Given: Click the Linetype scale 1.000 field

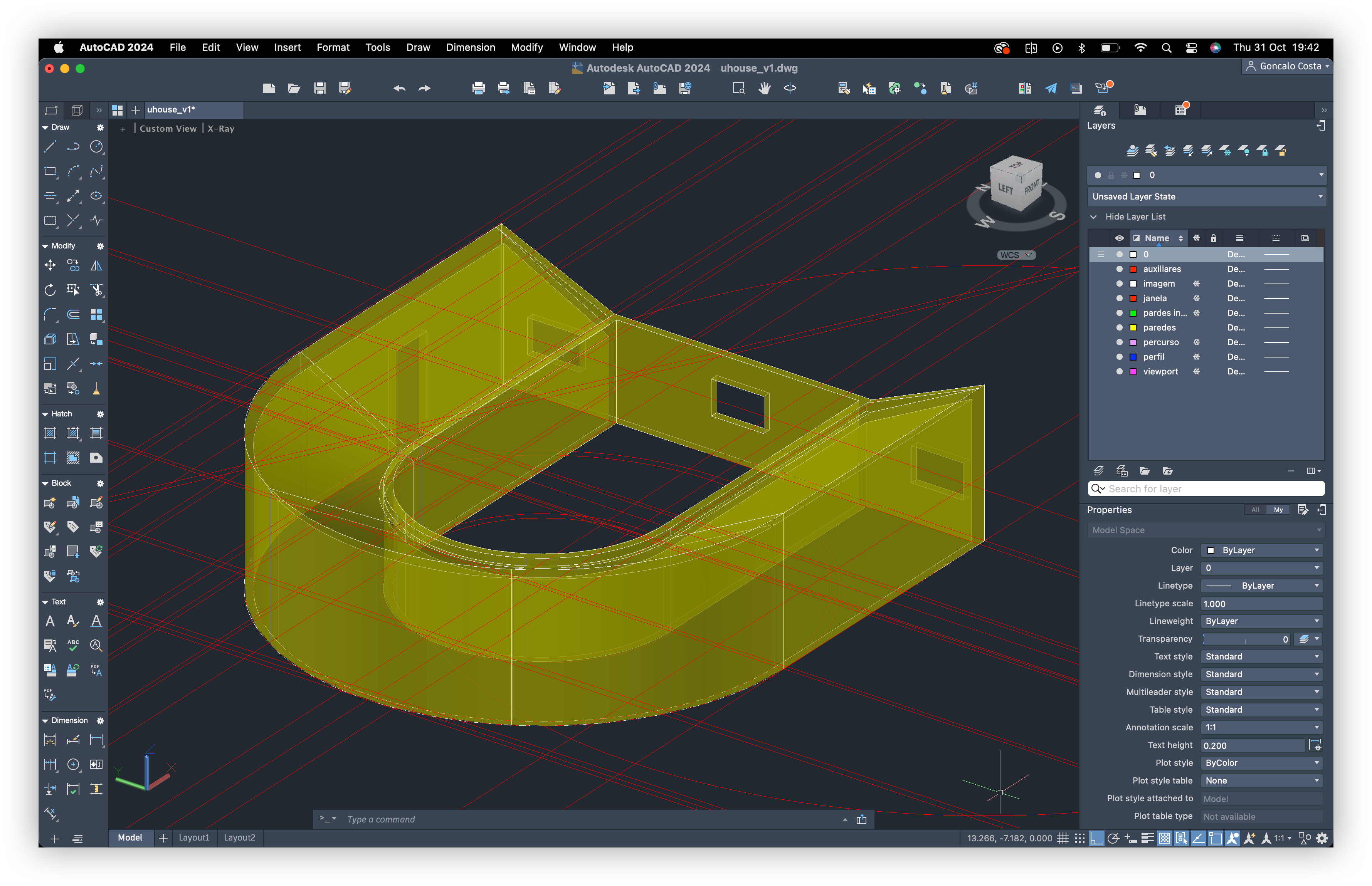Looking at the screenshot, I should pyautogui.click(x=1261, y=604).
